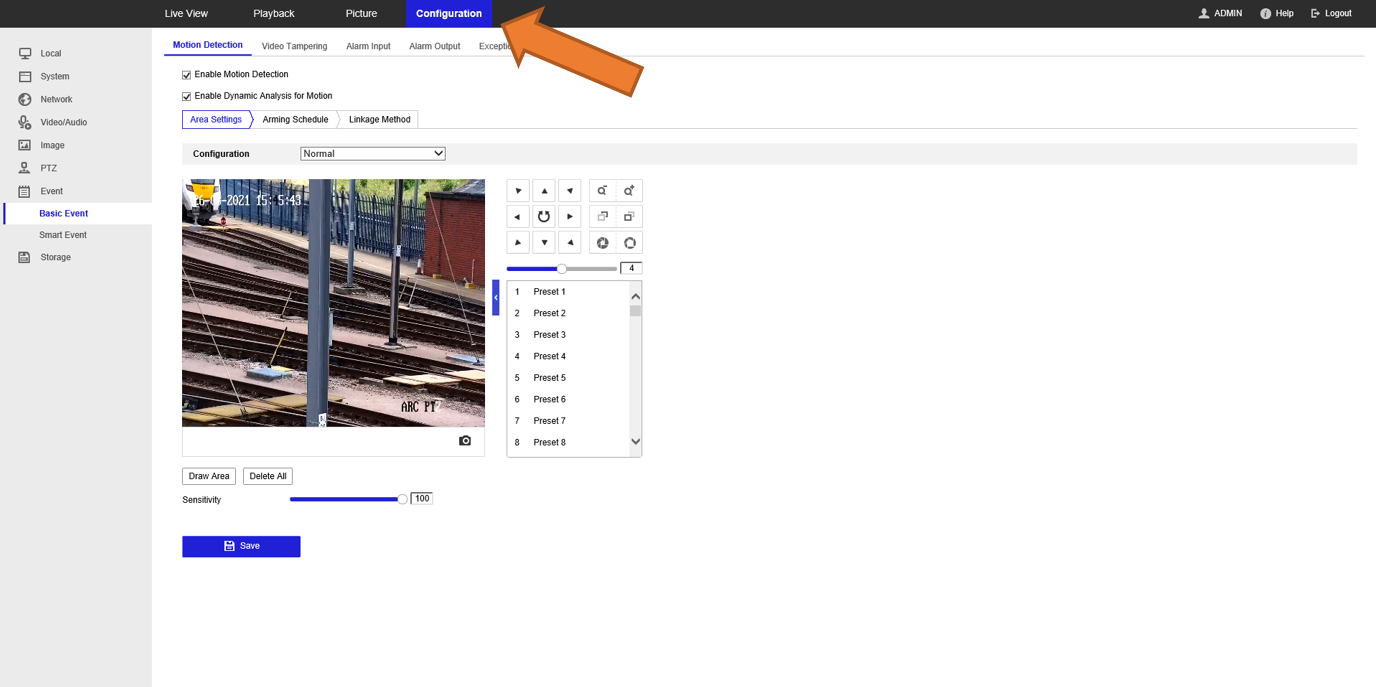
Task: Uncheck Enable Dynamic Analysis for Motion
Action: tap(186, 95)
